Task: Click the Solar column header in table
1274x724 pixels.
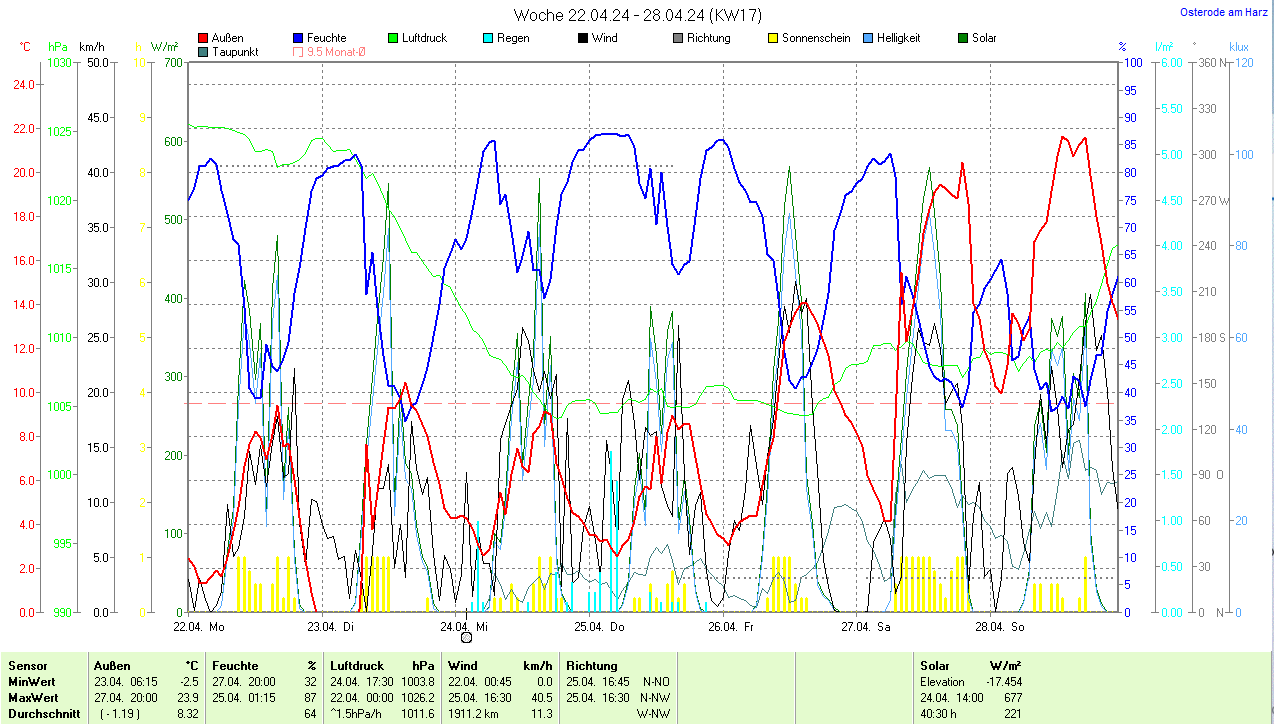Action: [x=935, y=666]
